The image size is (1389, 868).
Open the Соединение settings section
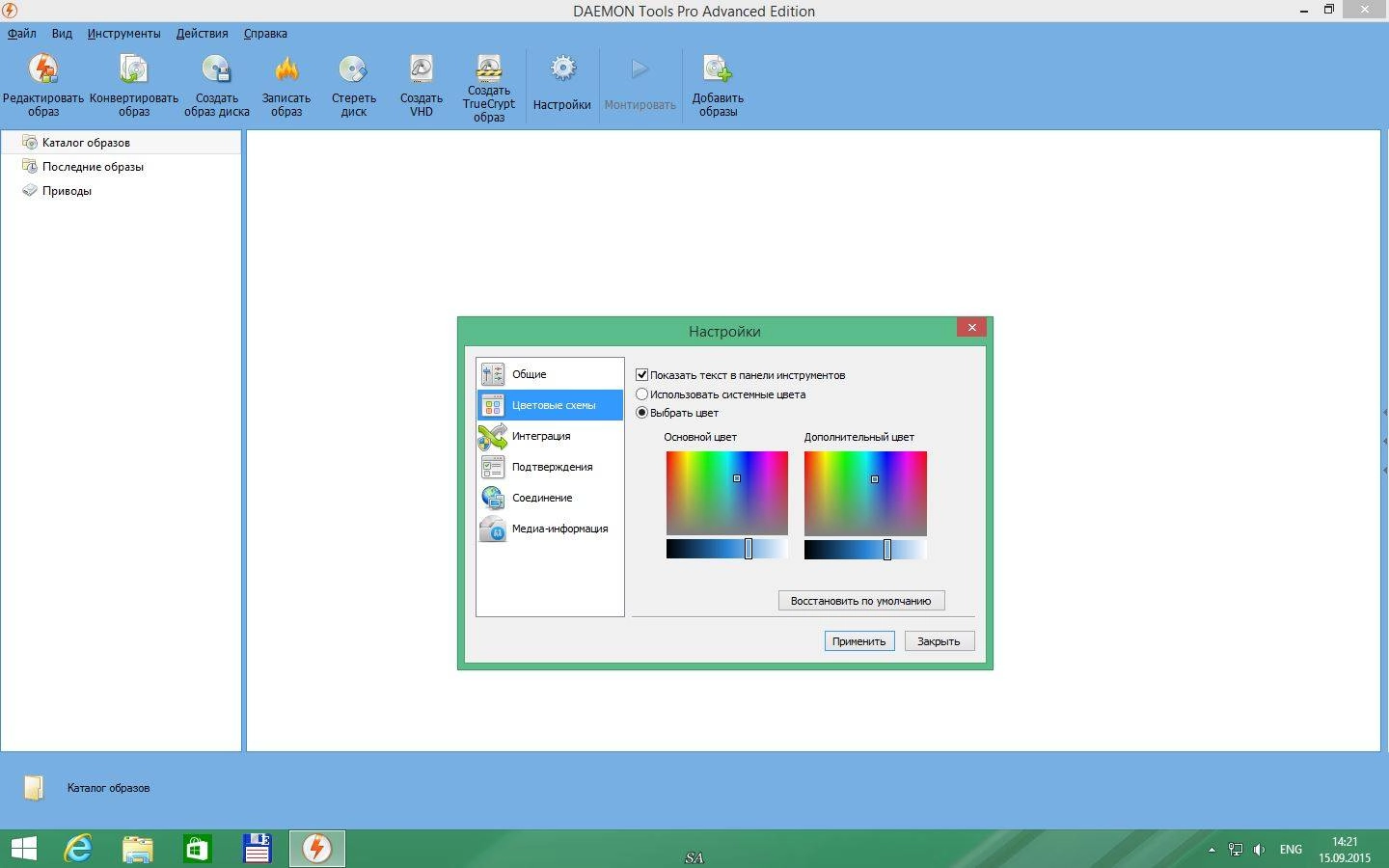(x=550, y=498)
